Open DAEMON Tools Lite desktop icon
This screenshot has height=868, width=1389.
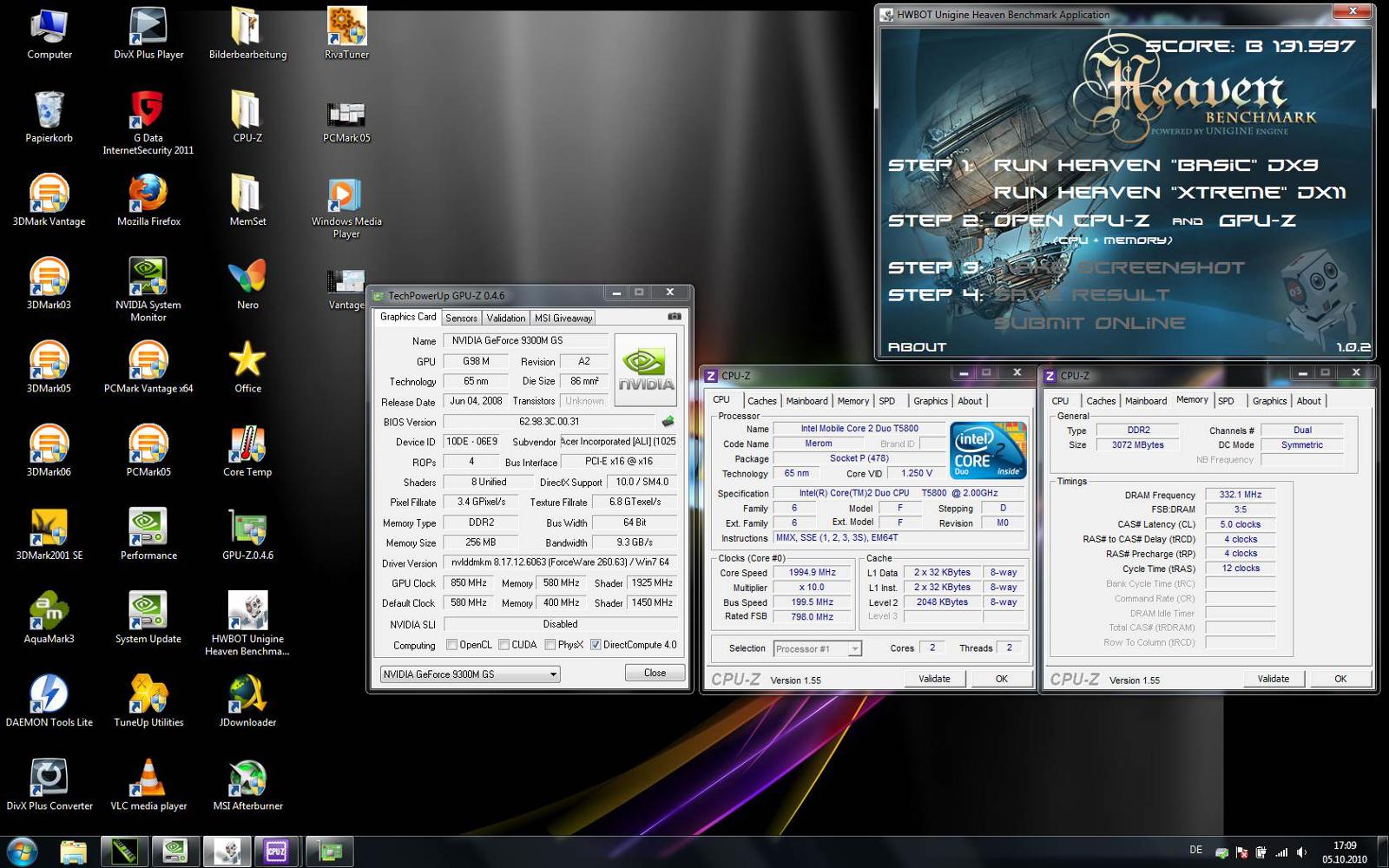click(49, 700)
